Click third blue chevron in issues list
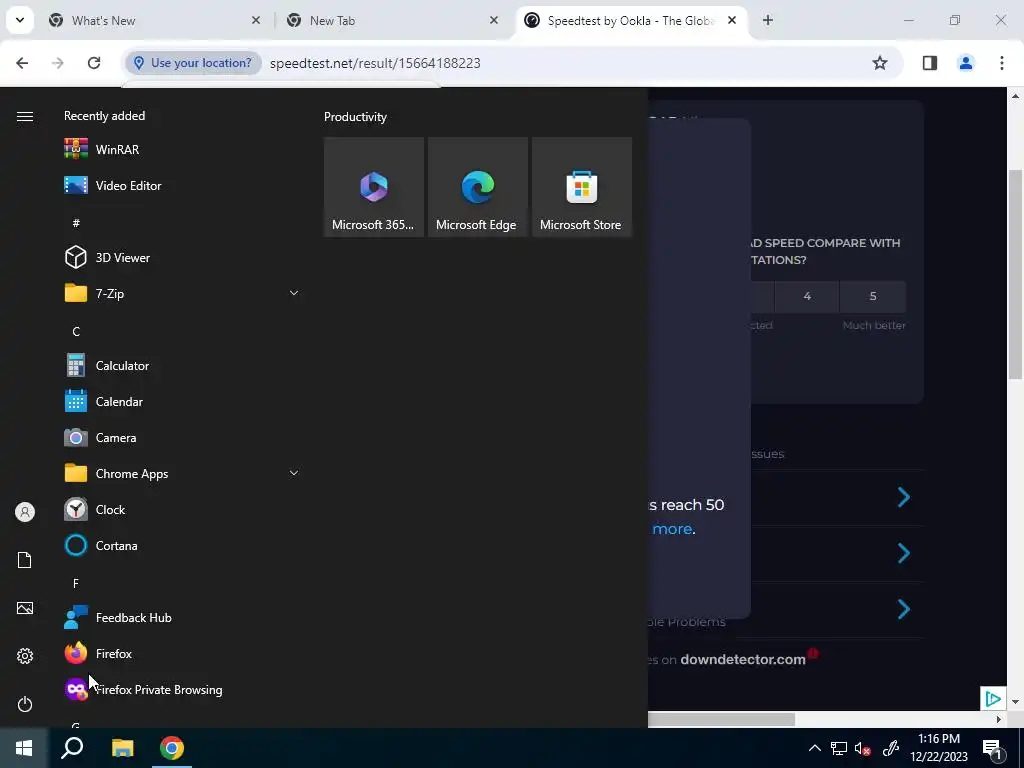 click(x=904, y=609)
